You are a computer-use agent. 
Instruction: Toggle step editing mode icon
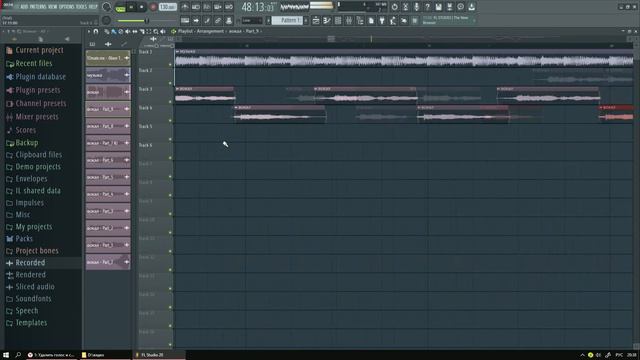[x=207, y=20]
